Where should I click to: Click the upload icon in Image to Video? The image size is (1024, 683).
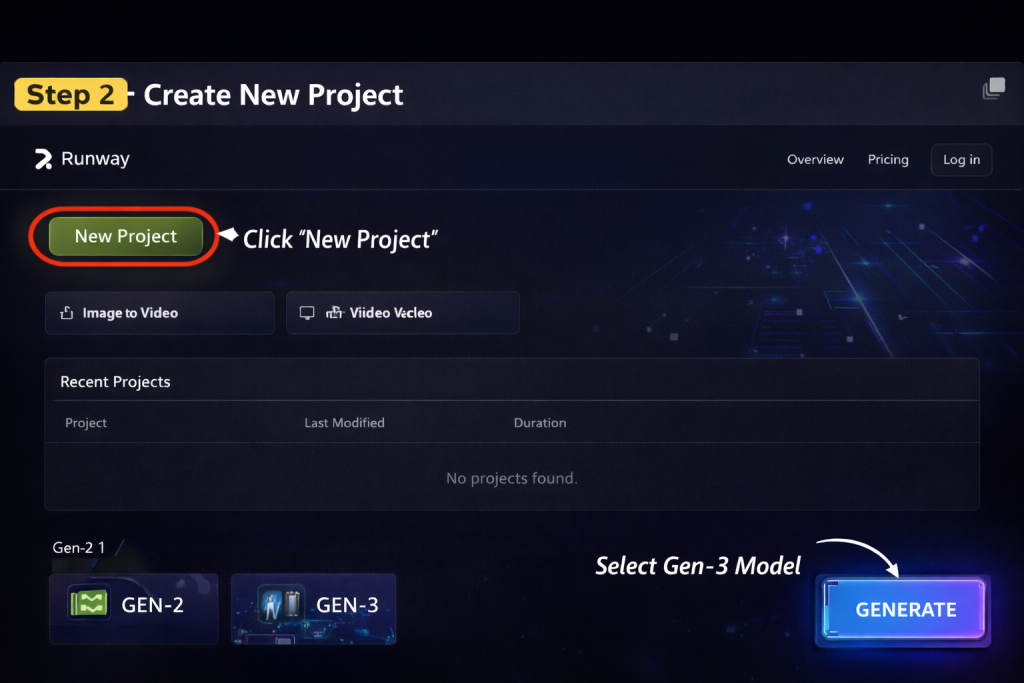click(67, 313)
